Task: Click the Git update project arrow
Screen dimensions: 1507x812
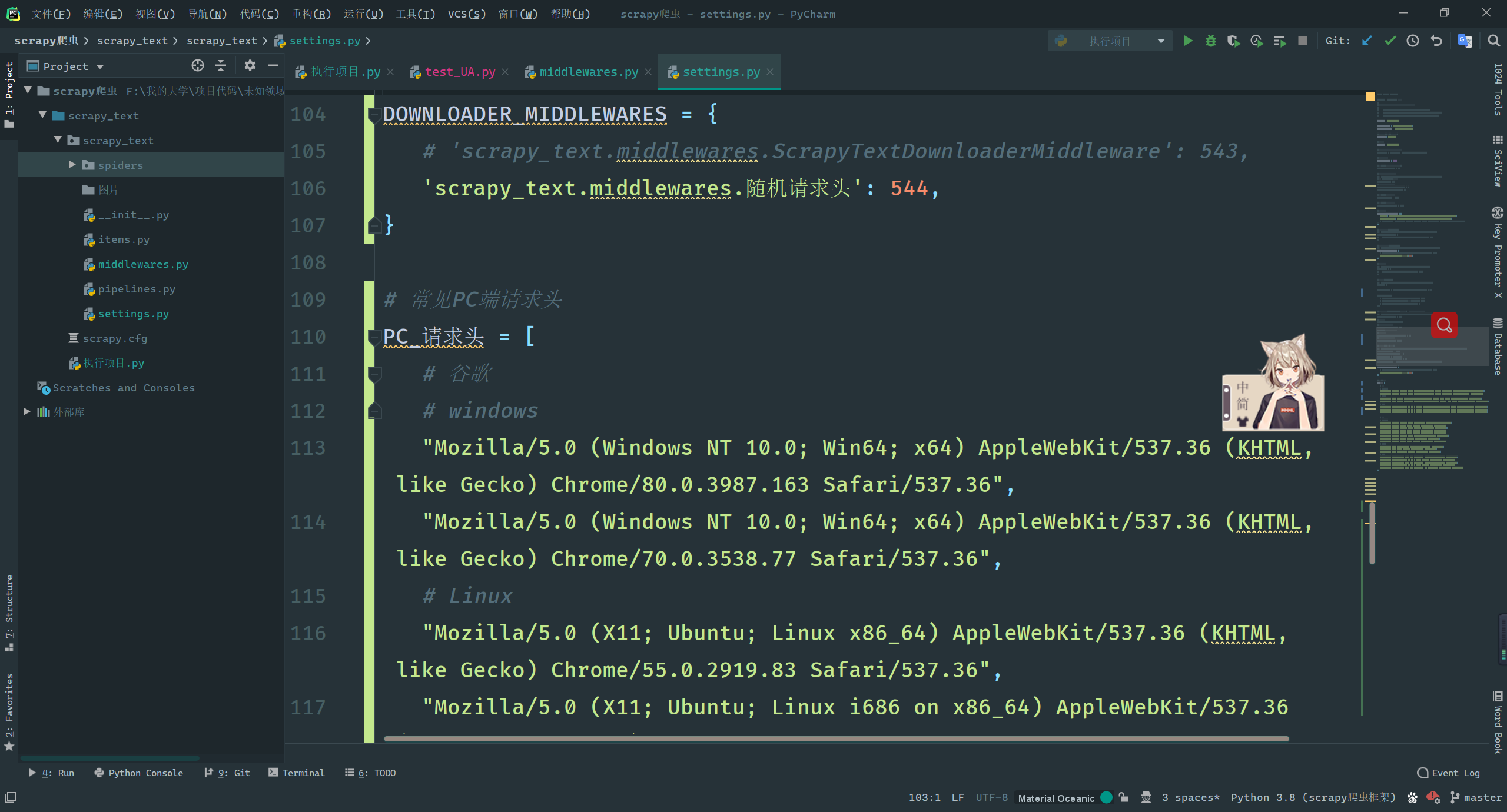Action: tap(1367, 41)
